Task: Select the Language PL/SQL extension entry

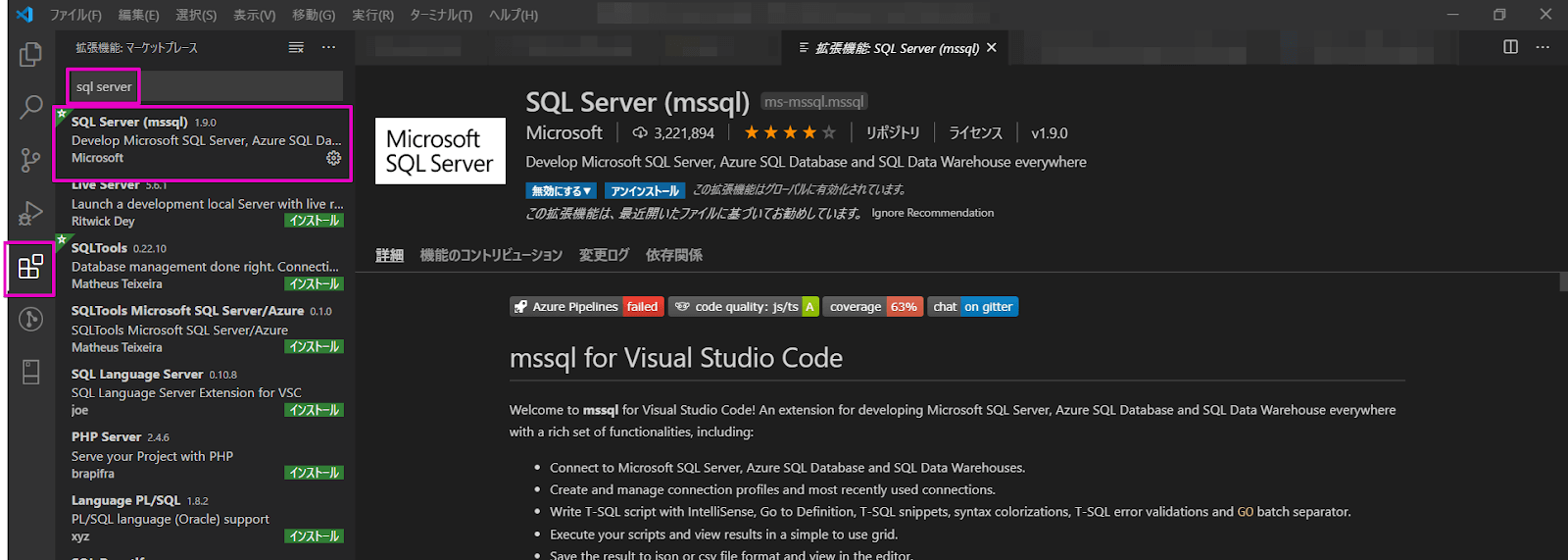Action: click(x=204, y=519)
